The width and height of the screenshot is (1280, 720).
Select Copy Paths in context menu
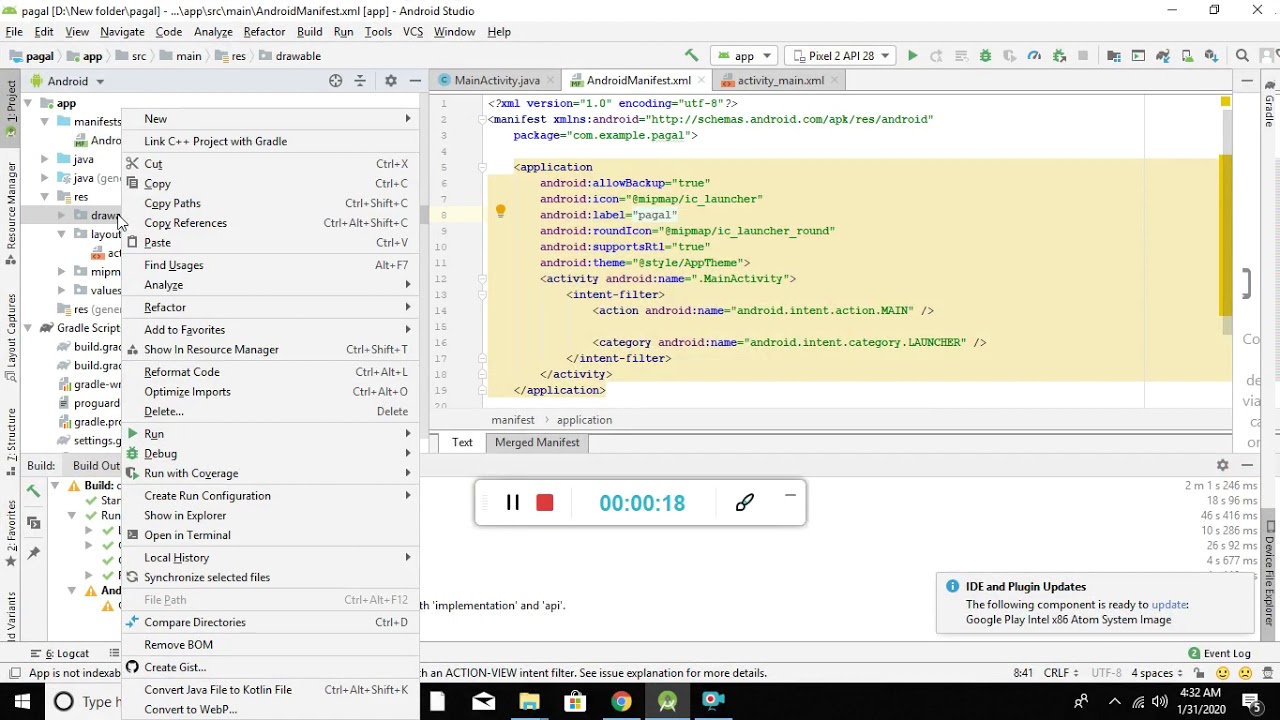pyautogui.click(x=271, y=203)
